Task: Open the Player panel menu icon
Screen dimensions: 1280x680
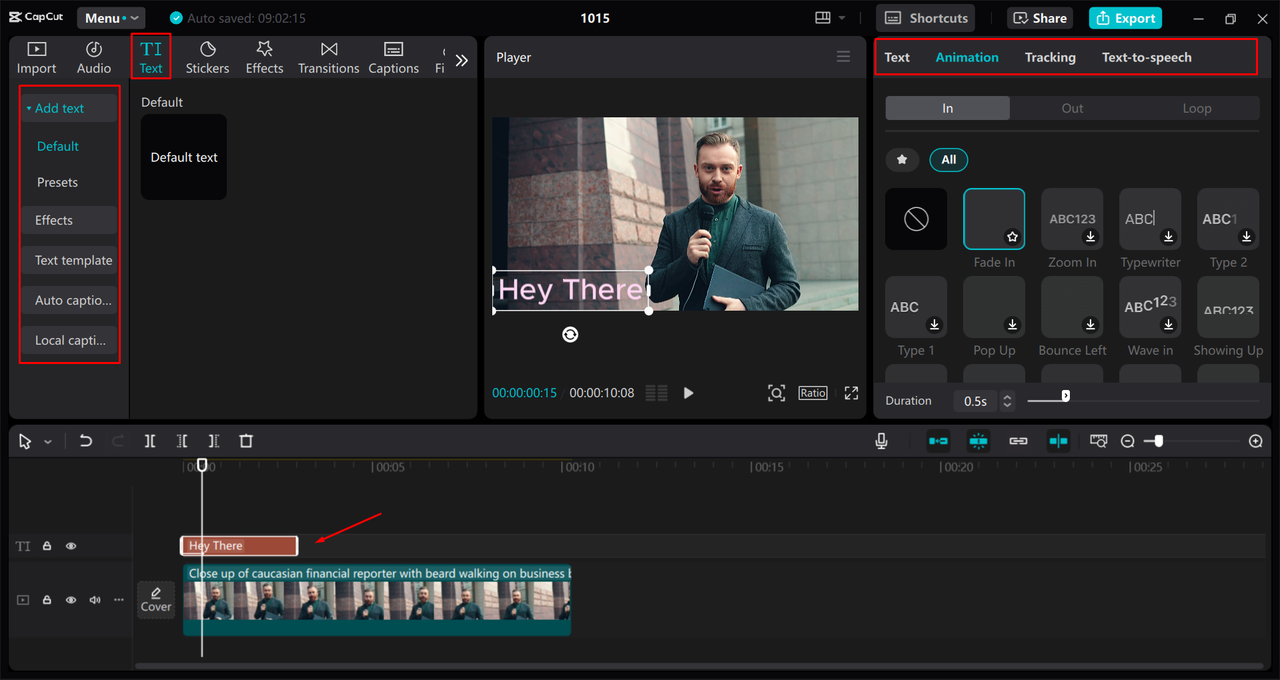Action: click(x=843, y=57)
